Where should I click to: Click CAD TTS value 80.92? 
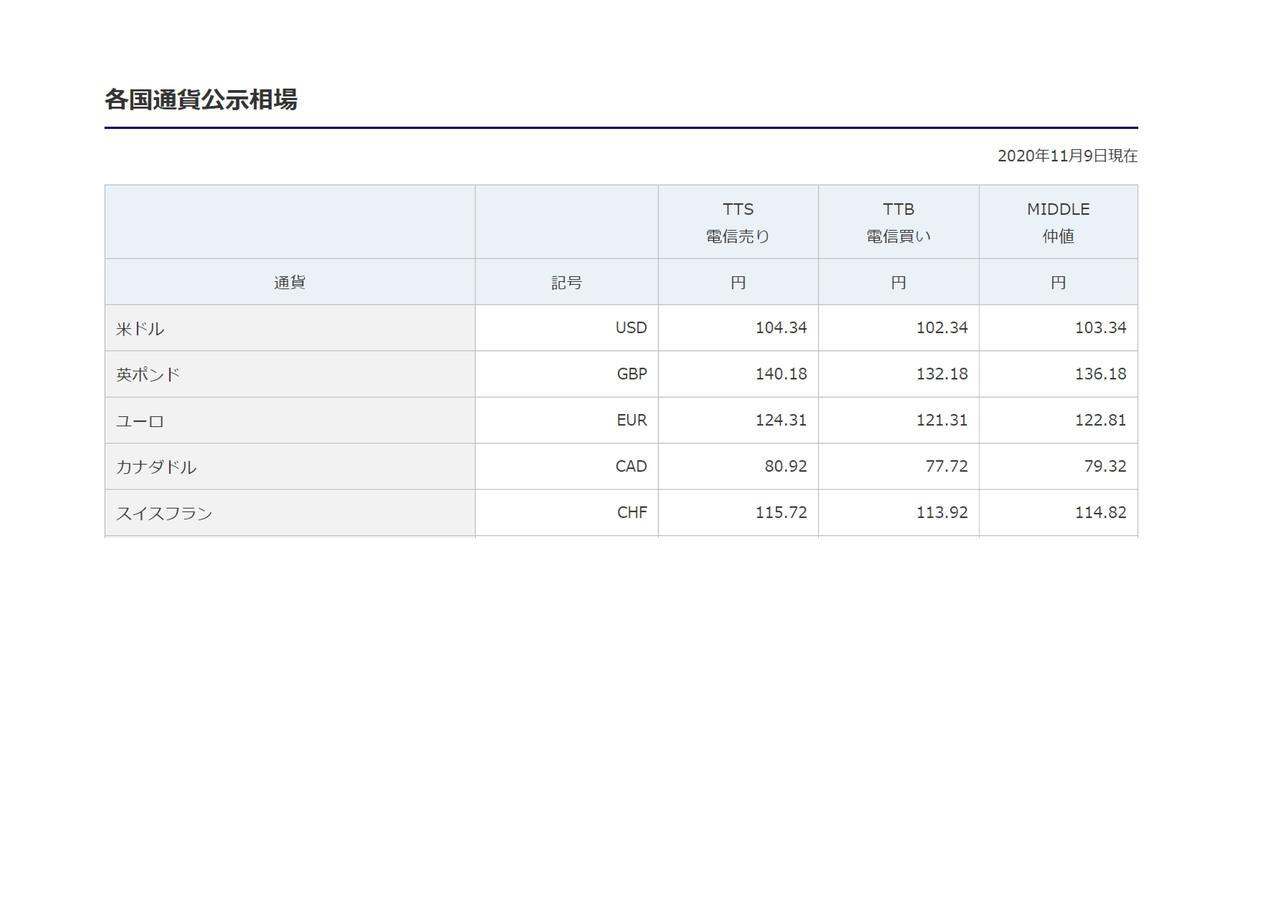click(785, 466)
